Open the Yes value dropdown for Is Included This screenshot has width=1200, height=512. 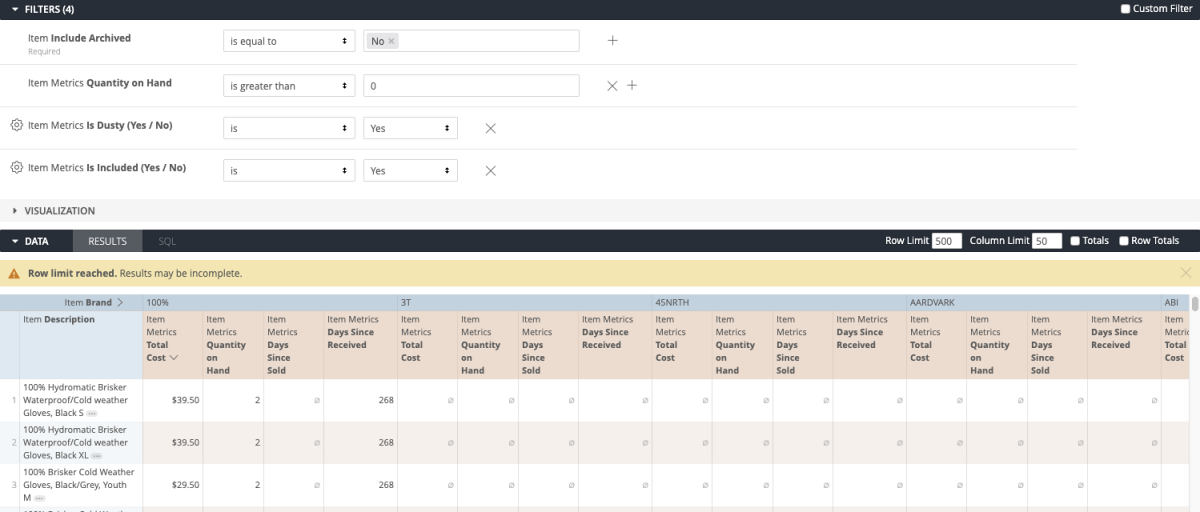click(x=410, y=170)
